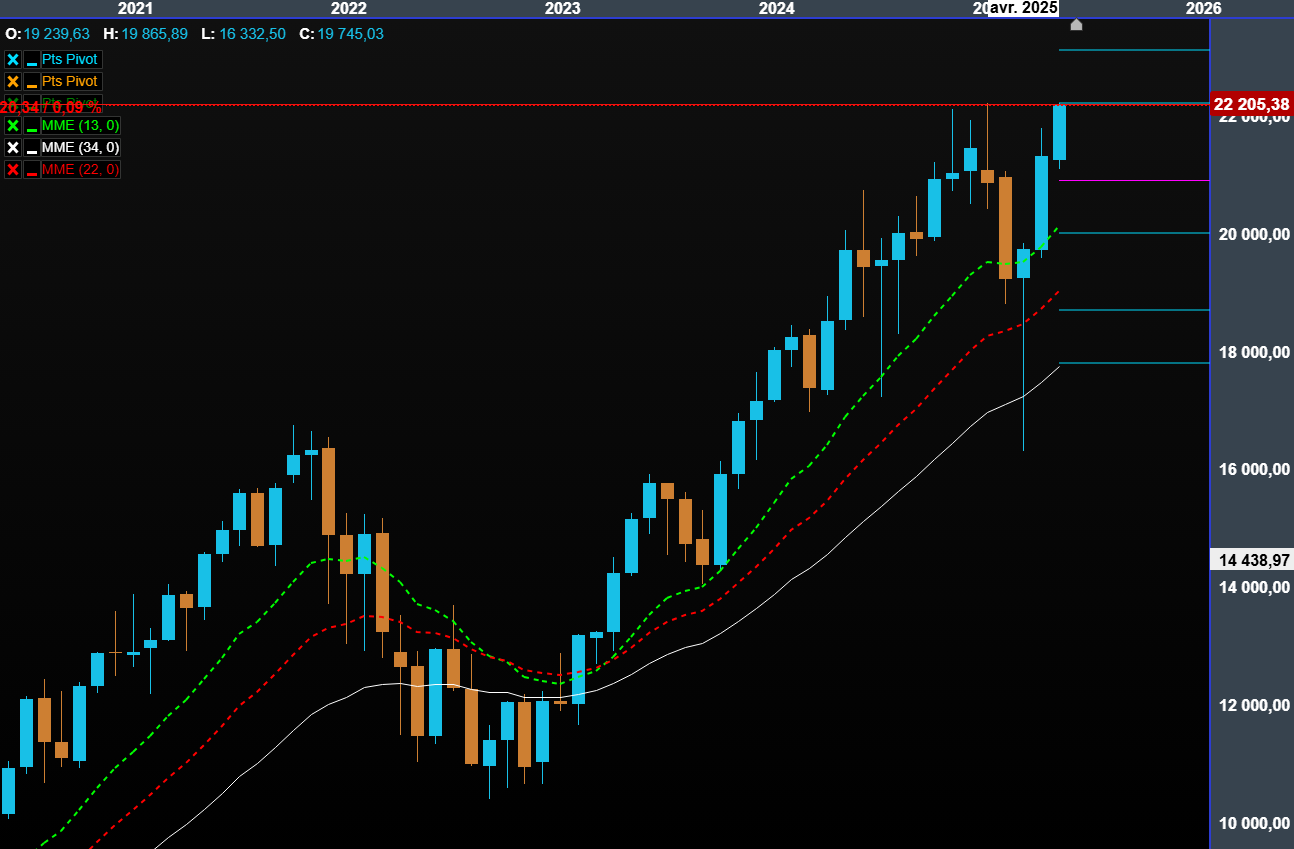This screenshot has width=1294, height=849.
Task: Click the 2022 label on time axis
Action: click(349, 8)
